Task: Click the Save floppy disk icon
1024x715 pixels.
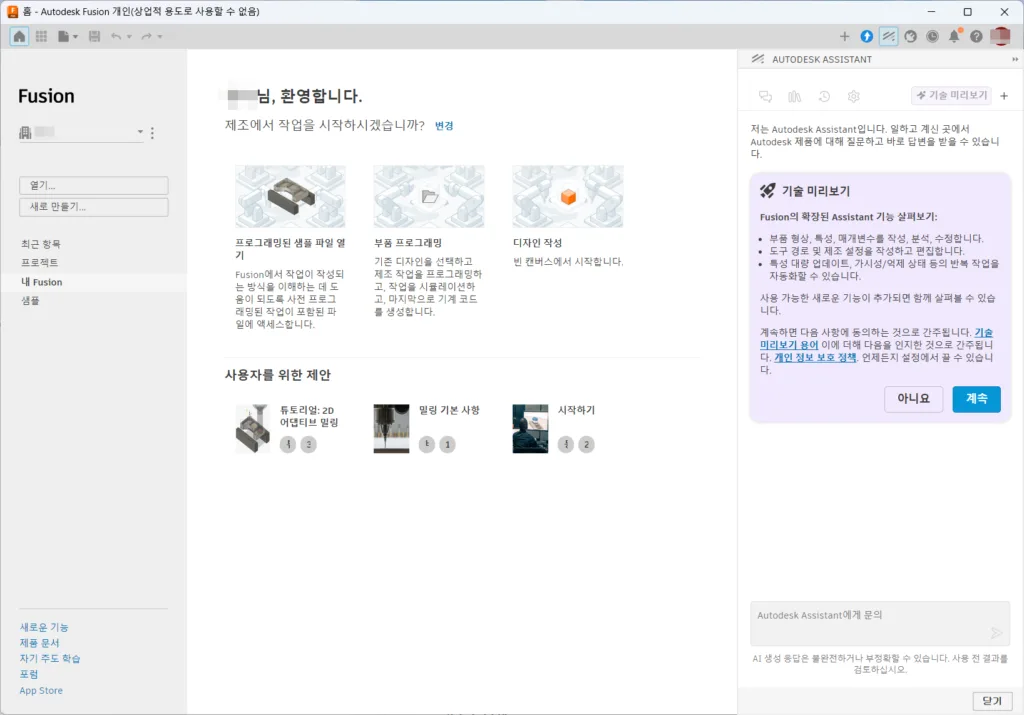Action: click(95, 37)
